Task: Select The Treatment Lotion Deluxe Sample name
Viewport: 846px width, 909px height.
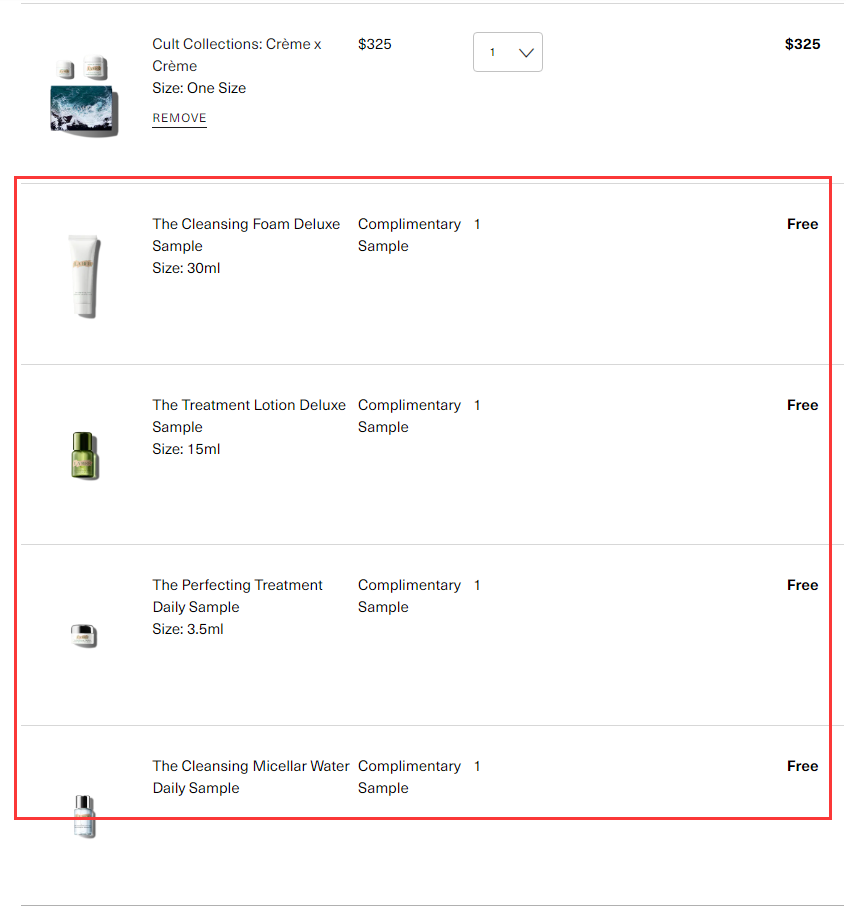Action: click(249, 416)
